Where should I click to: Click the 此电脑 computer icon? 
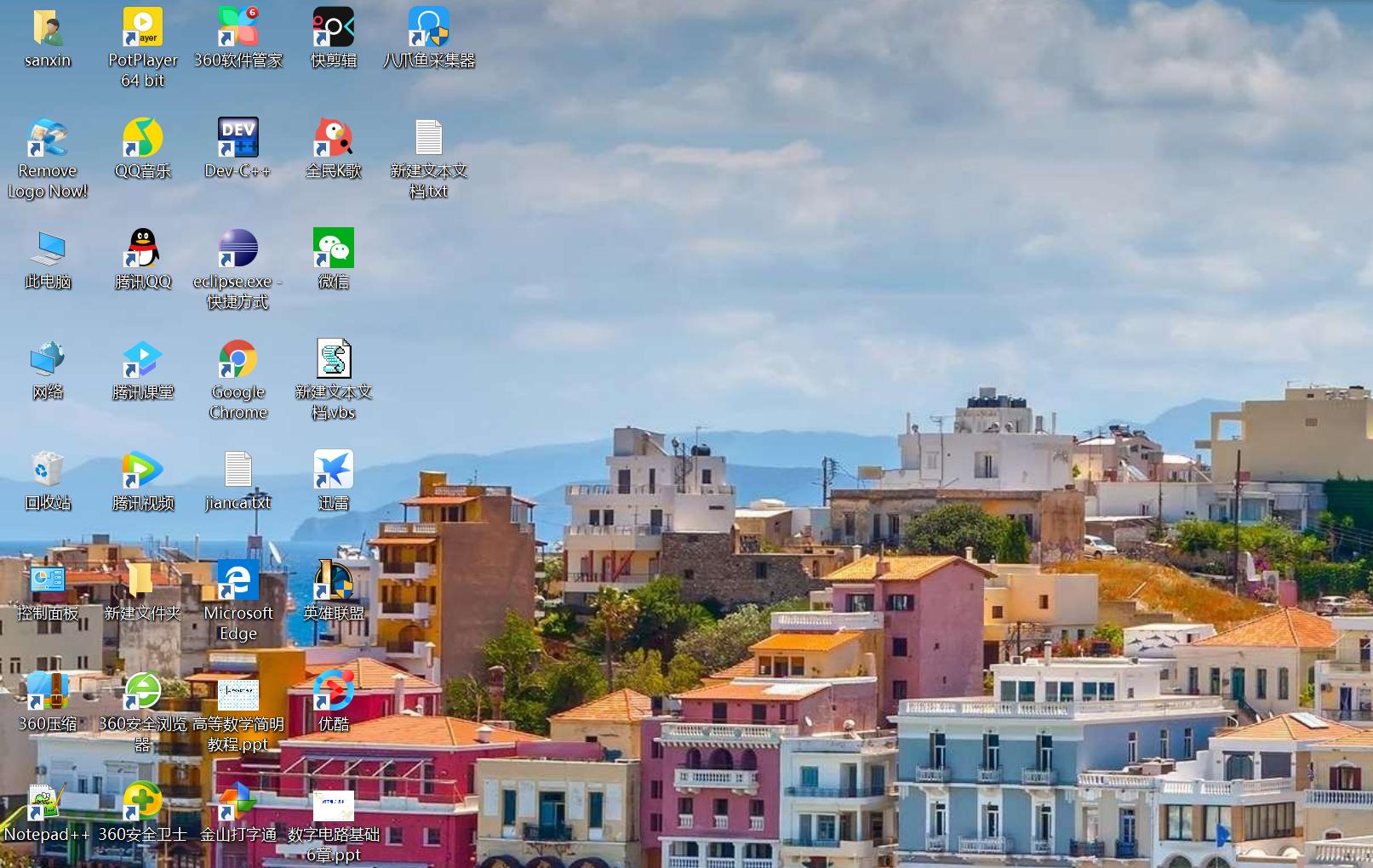pyautogui.click(x=48, y=249)
